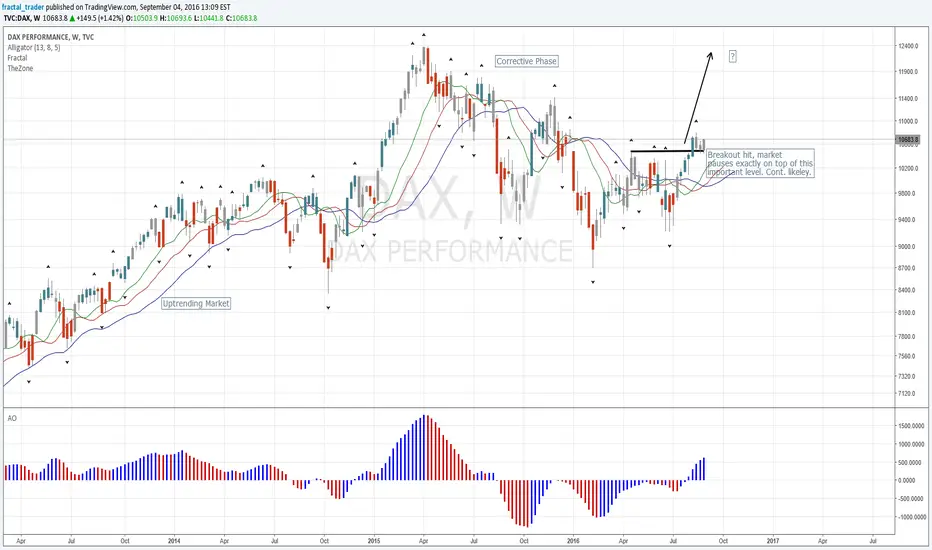Click the "9000.0" price axis label
The height and width of the screenshot is (550, 932).
[x=906, y=246]
